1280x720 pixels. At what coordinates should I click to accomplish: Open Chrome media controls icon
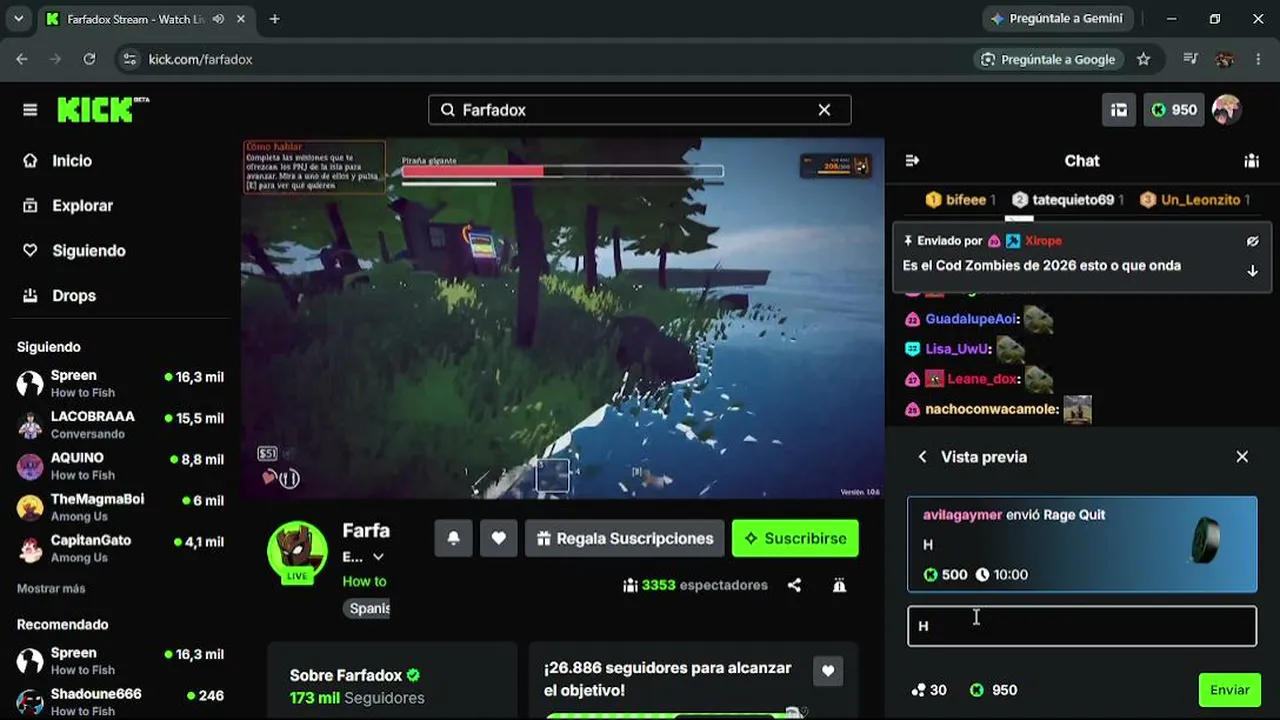1190,59
